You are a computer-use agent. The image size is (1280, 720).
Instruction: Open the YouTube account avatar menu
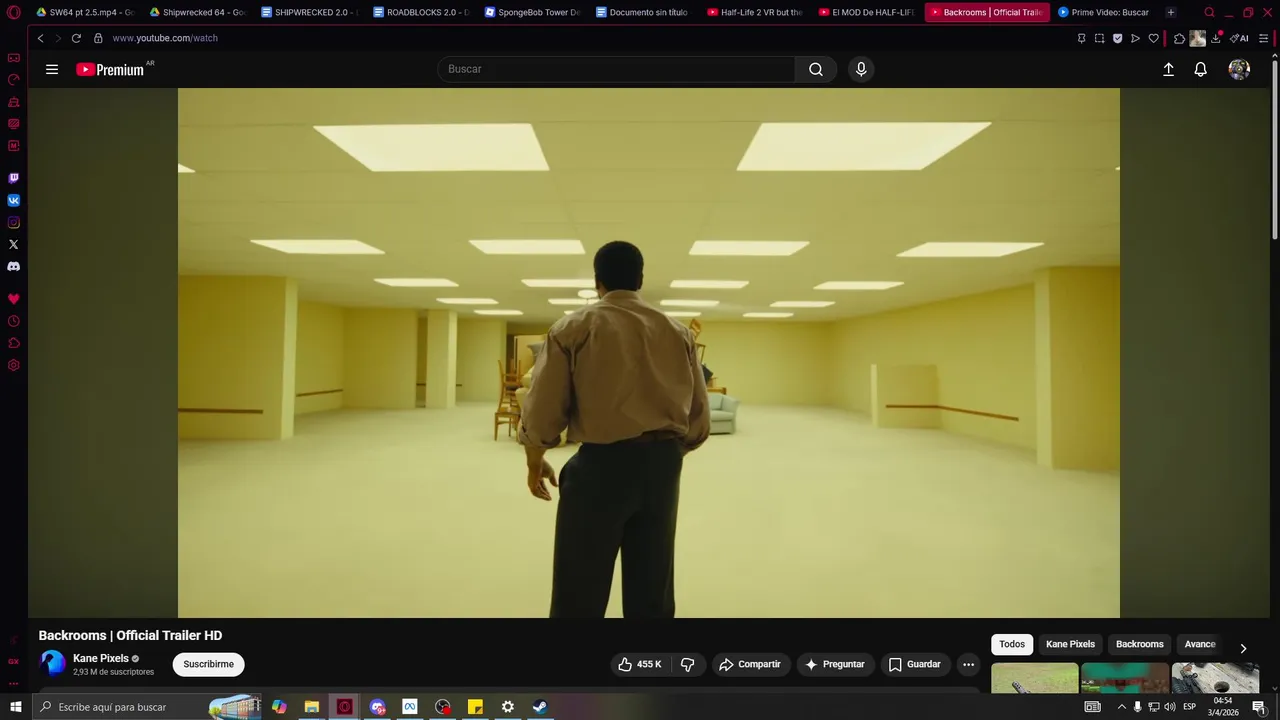pyautogui.click(x=1239, y=69)
